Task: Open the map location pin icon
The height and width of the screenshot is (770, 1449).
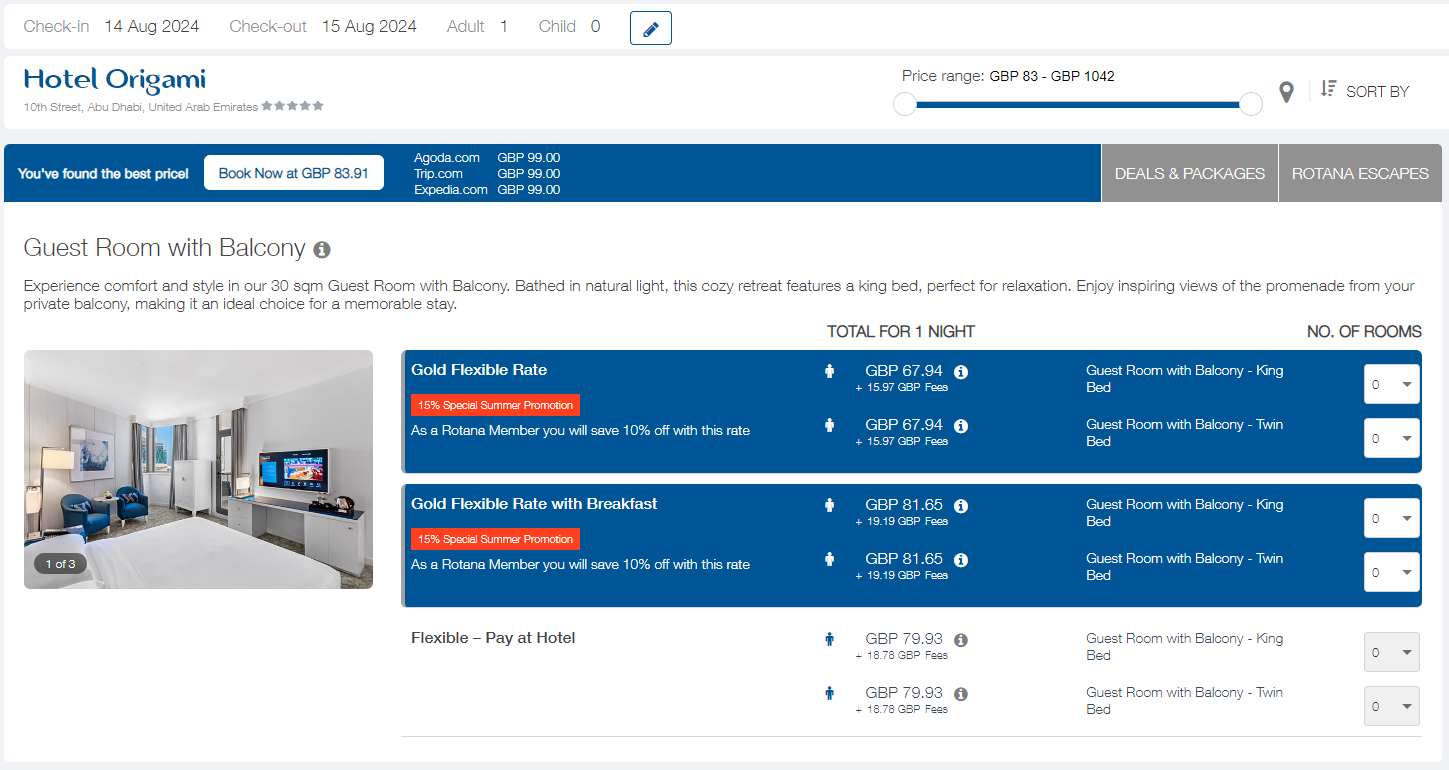Action: click(1287, 93)
